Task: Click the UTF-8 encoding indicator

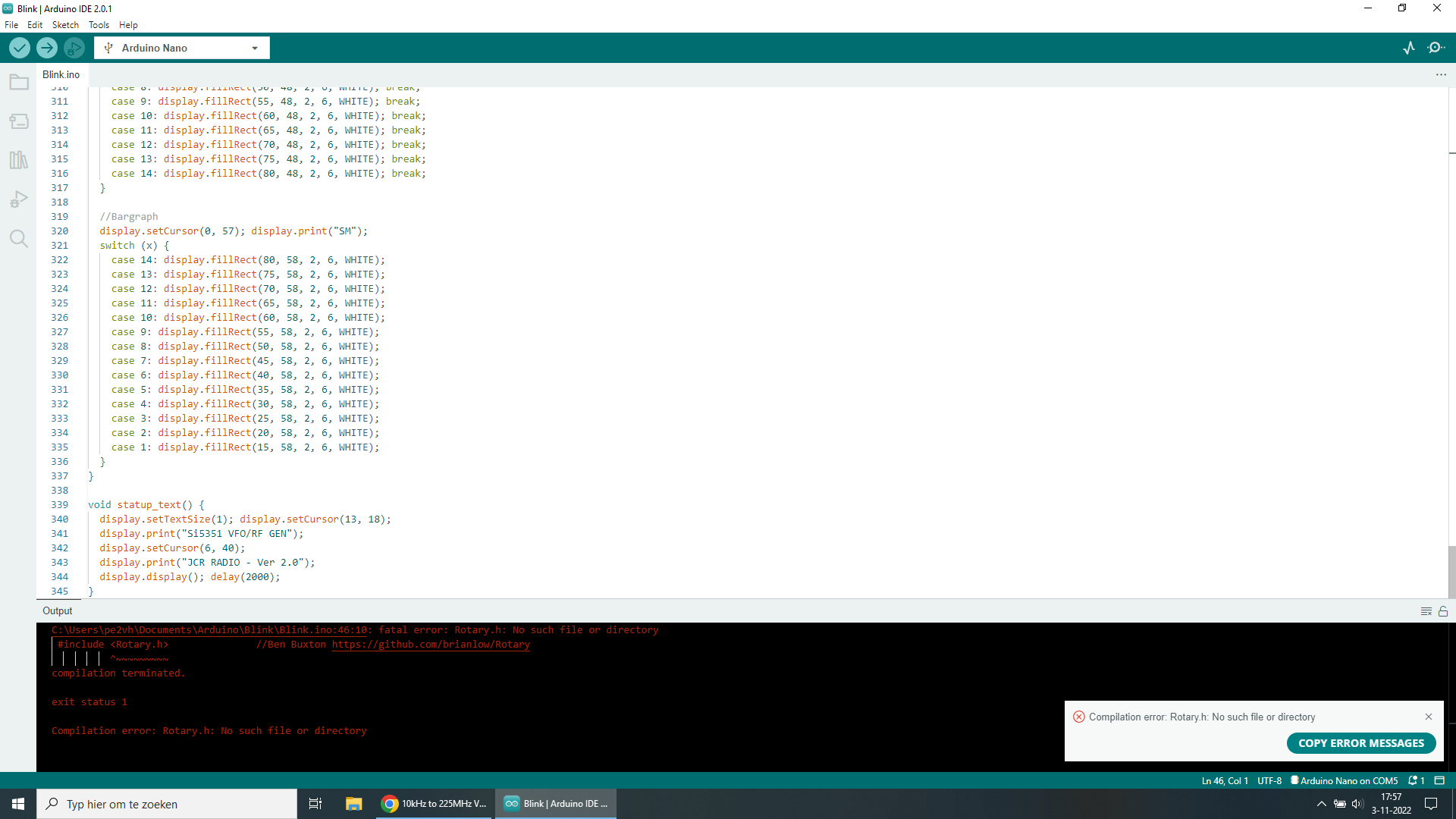Action: point(1269,780)
